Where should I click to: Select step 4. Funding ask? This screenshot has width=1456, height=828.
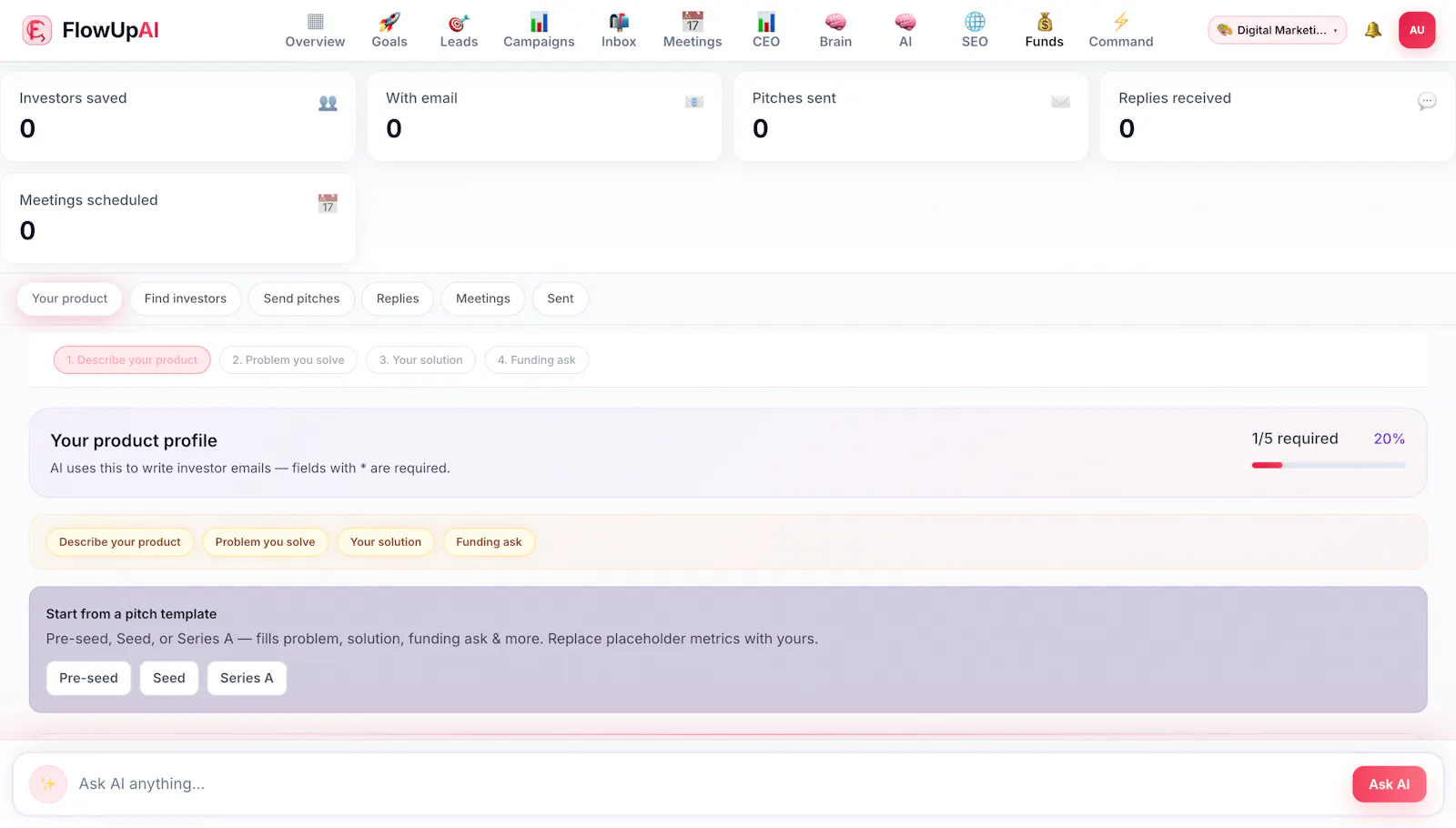[x=537, y=360]
